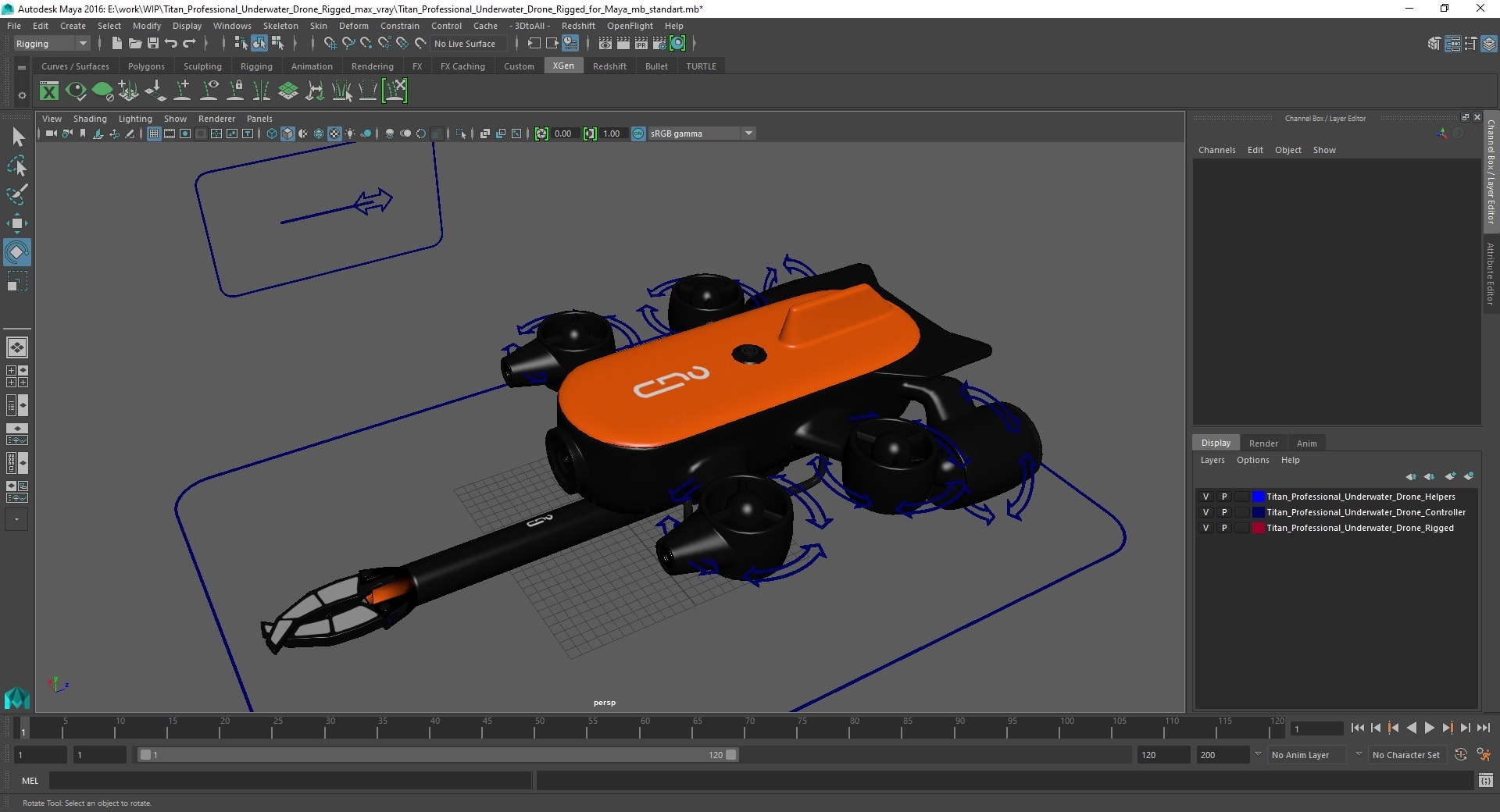Select single-pane viewport layout
Image resolution: width=1500 pixels, height=812 pixels.
(x=17, y=347)
